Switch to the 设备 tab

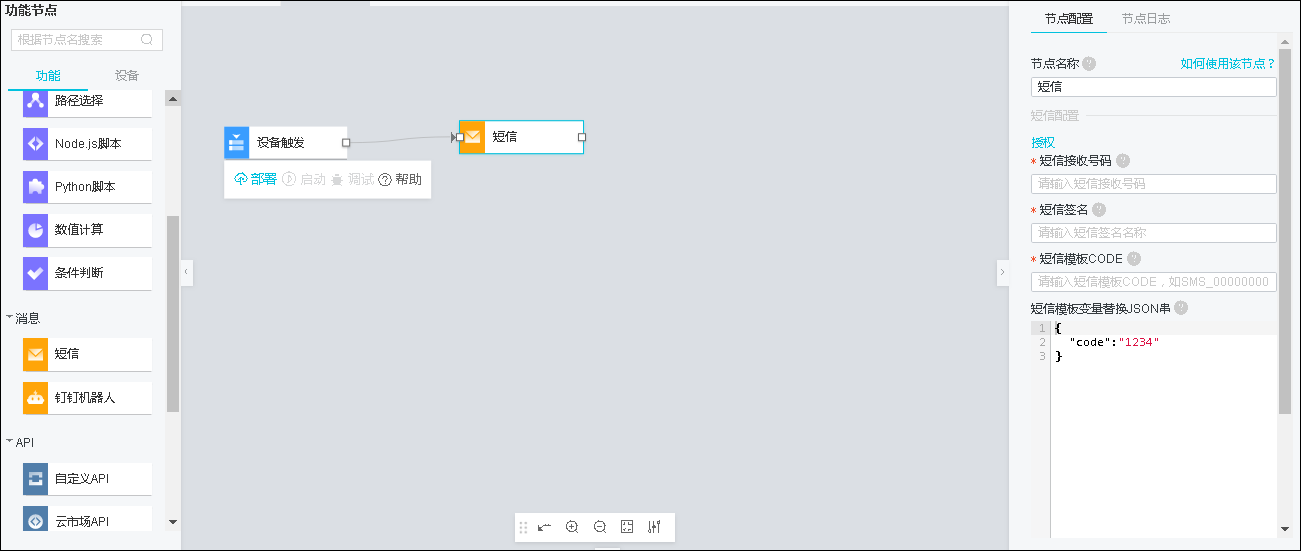tap(127, 76)
